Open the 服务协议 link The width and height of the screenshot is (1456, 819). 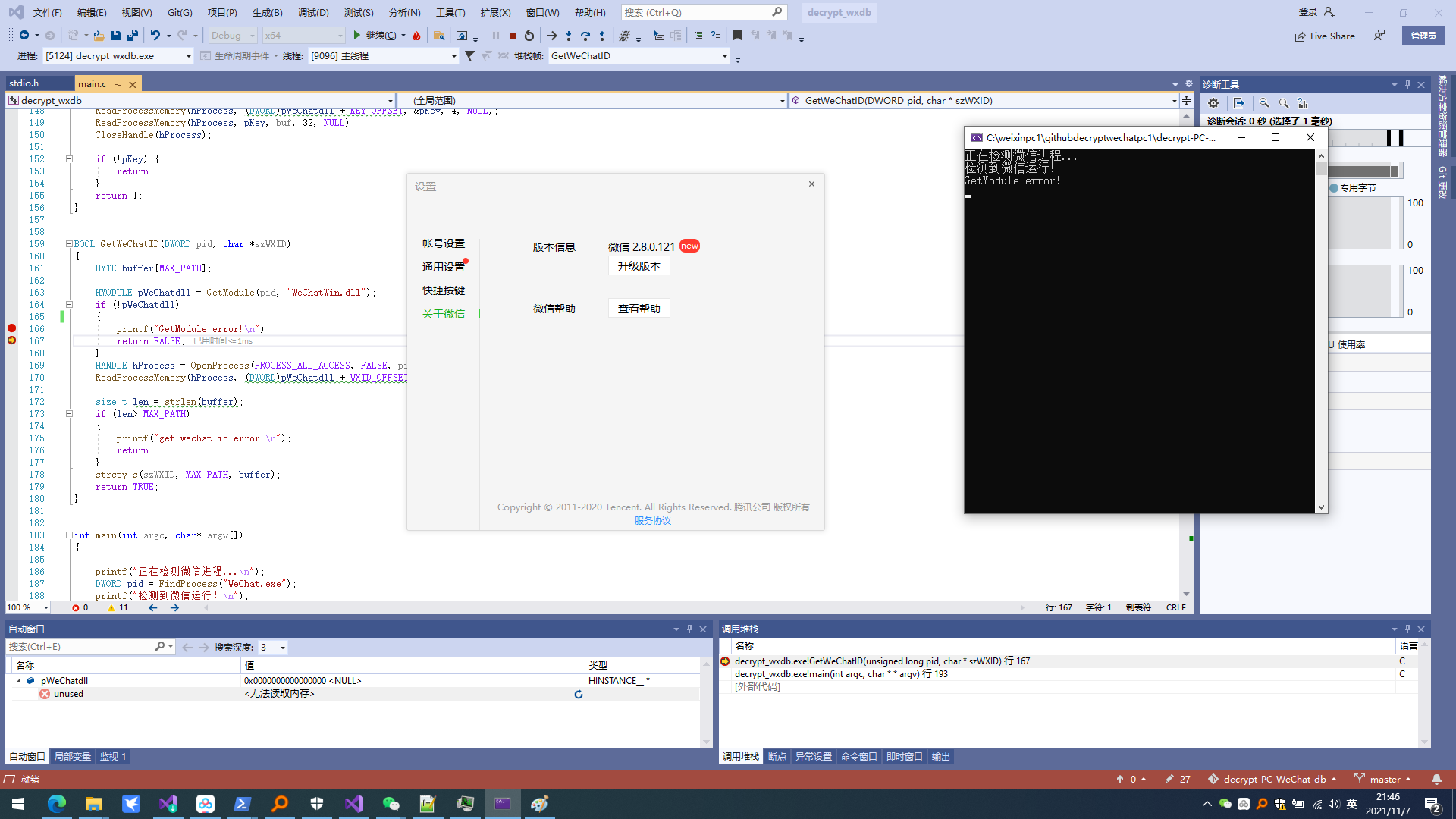[653, 521]
